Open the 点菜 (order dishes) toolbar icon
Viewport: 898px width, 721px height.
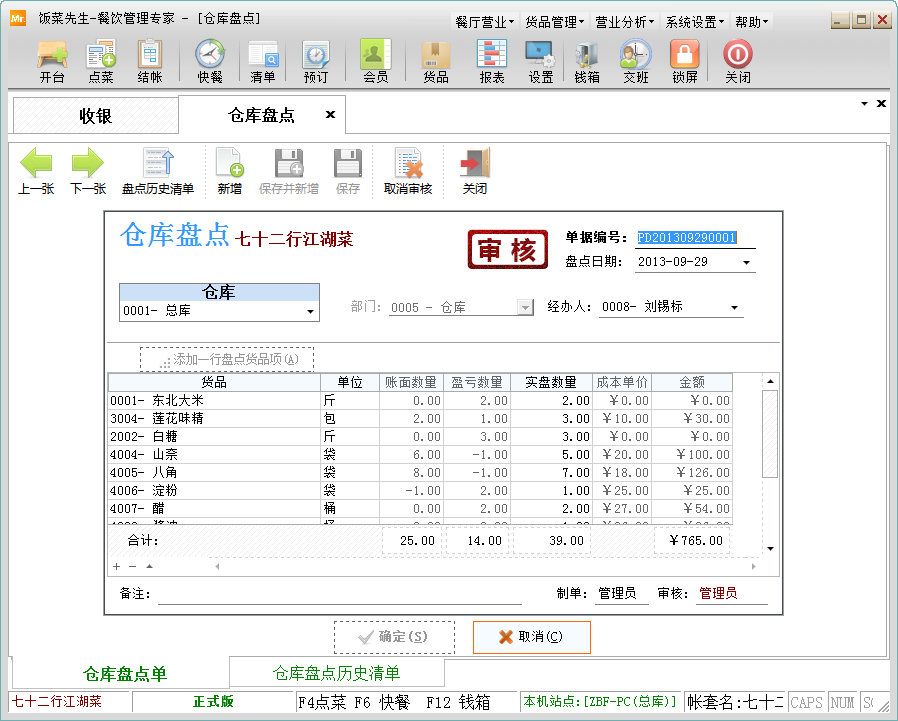tap(100, 60)
